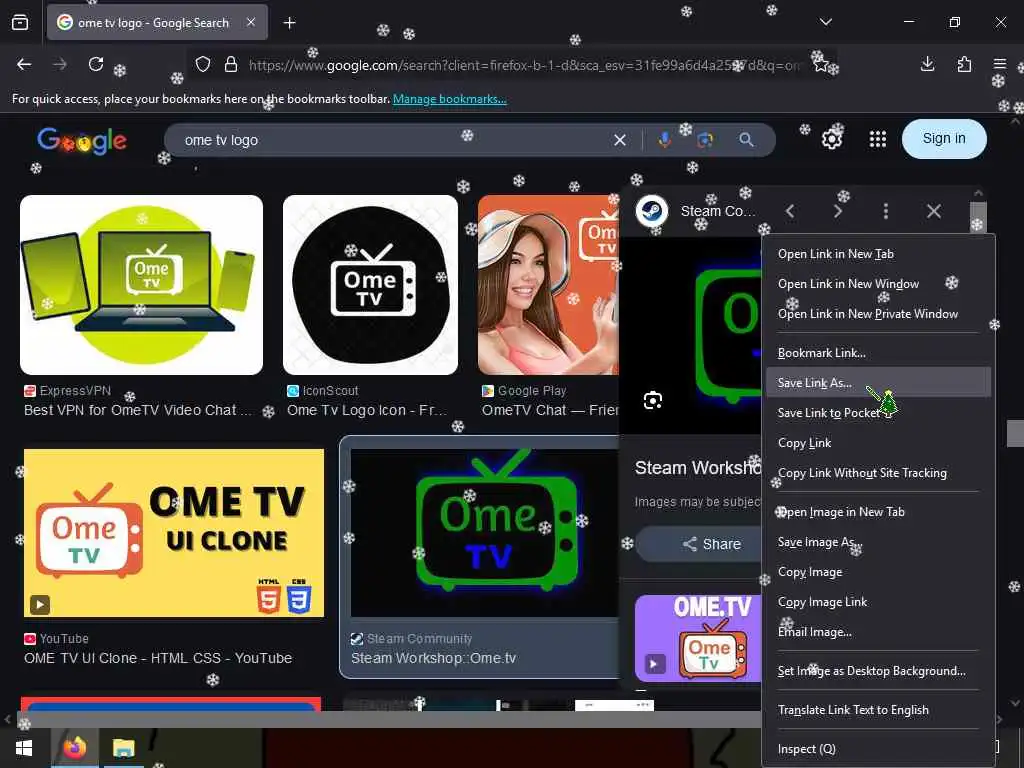The height and width of the screenshot is (768, 1024).
Task: Close the ome tv logo tab
Action: pos(251,23)
